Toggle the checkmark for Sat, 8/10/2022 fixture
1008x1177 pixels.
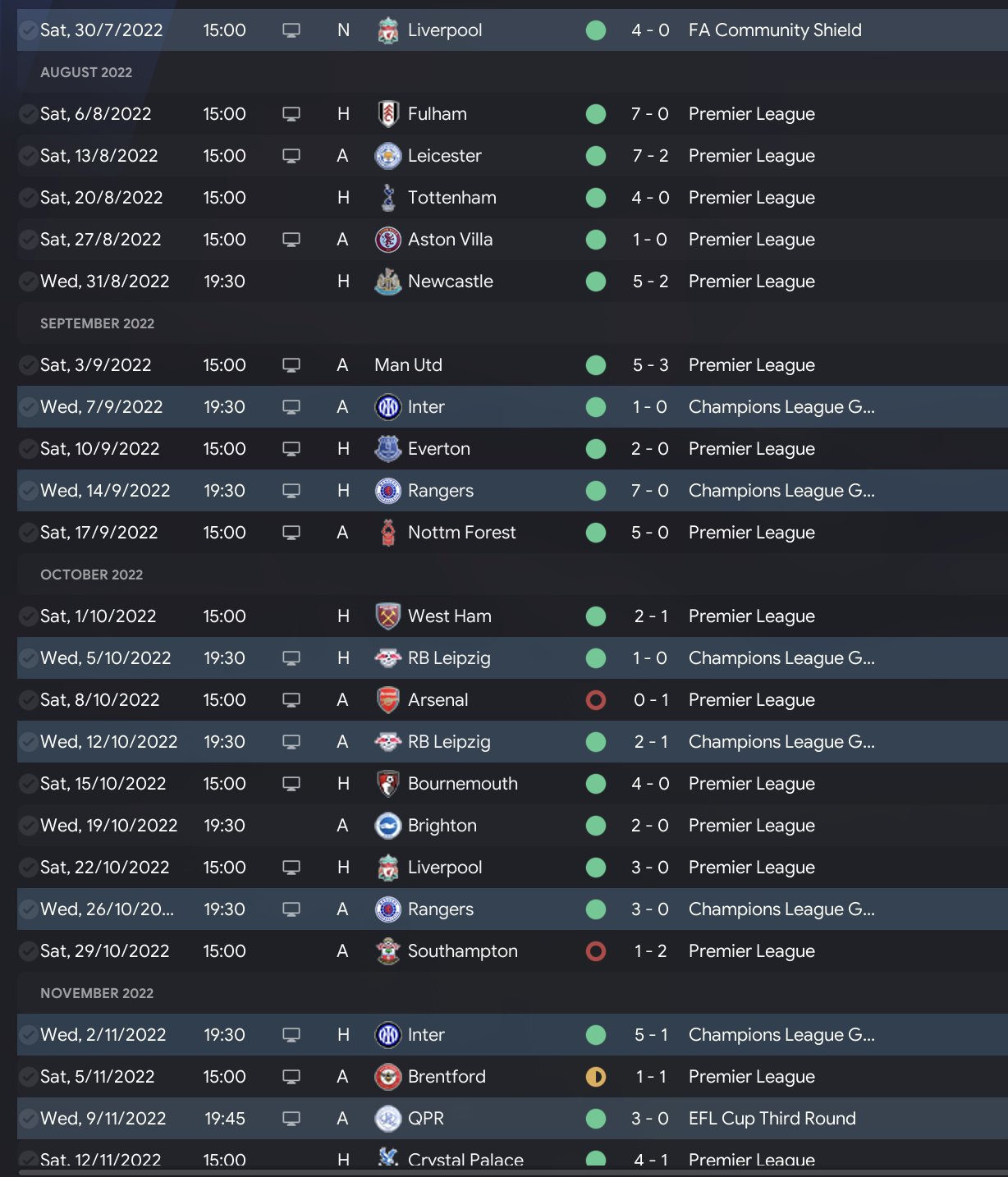(28, 700)
